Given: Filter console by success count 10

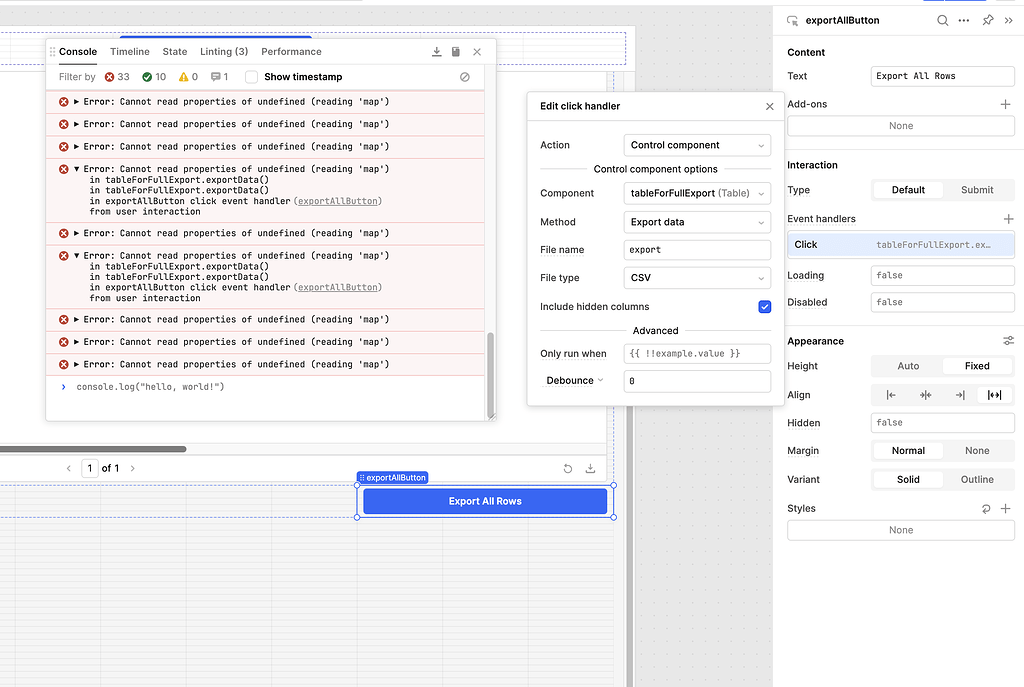Looking at the screenshot, I should [154, 77].
